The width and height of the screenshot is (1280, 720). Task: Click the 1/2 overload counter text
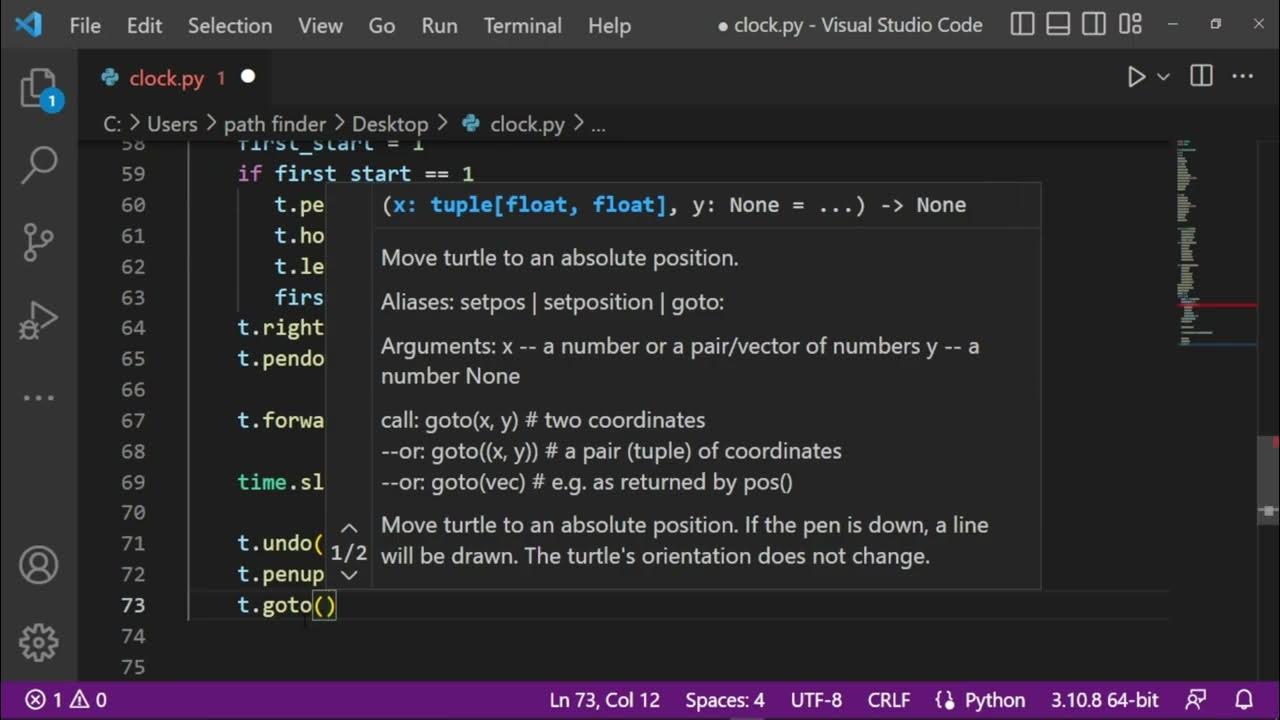[349, 552]
